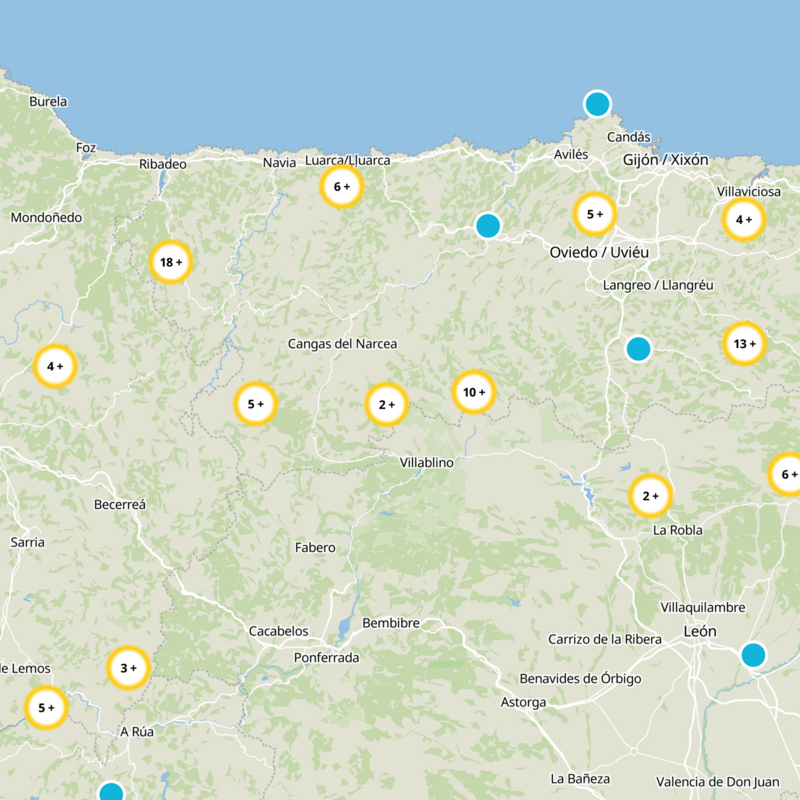The image size is (800, 800).
Task: Select the blue marker south of A Rúa
Action: pyautogui.click(x=111, y=792)
